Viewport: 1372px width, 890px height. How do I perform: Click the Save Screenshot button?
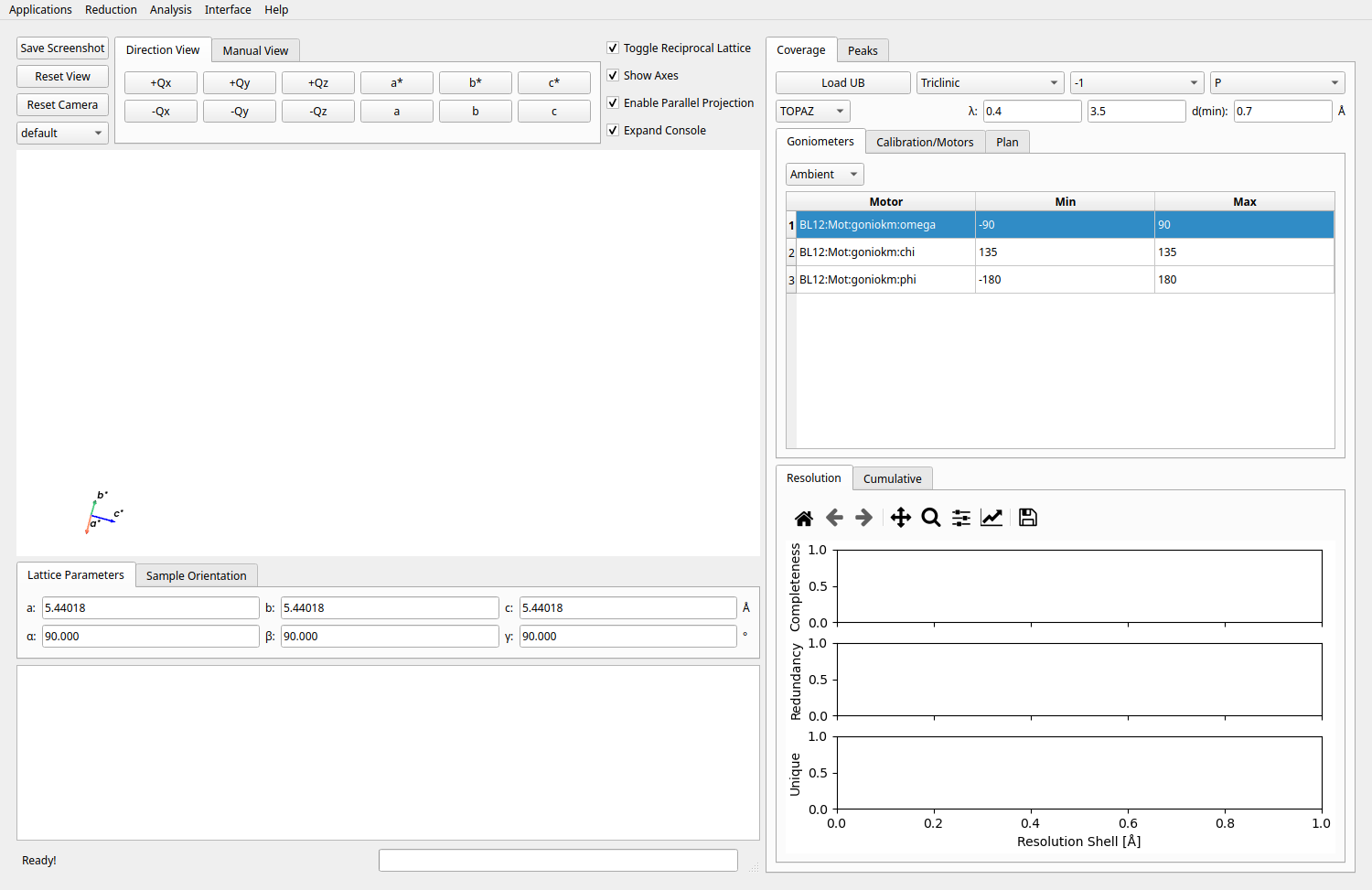click(x=62, y=48)
